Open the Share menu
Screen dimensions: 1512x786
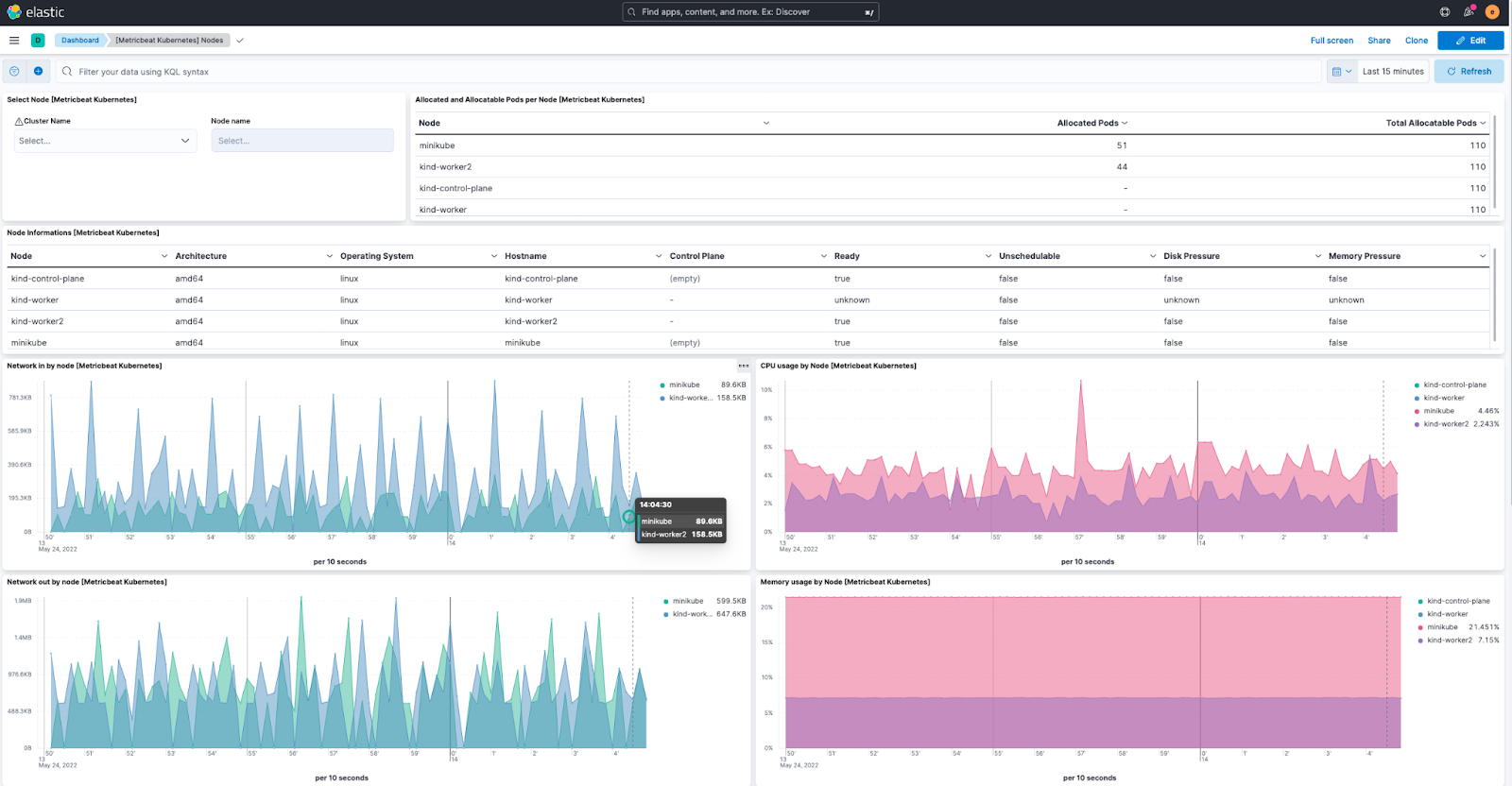pos(1379,41)
